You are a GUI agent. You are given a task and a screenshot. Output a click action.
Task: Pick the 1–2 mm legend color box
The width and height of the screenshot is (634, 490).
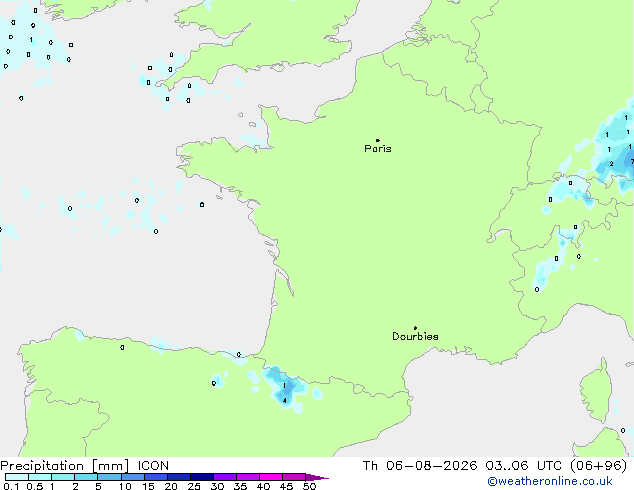coord(63,477)
